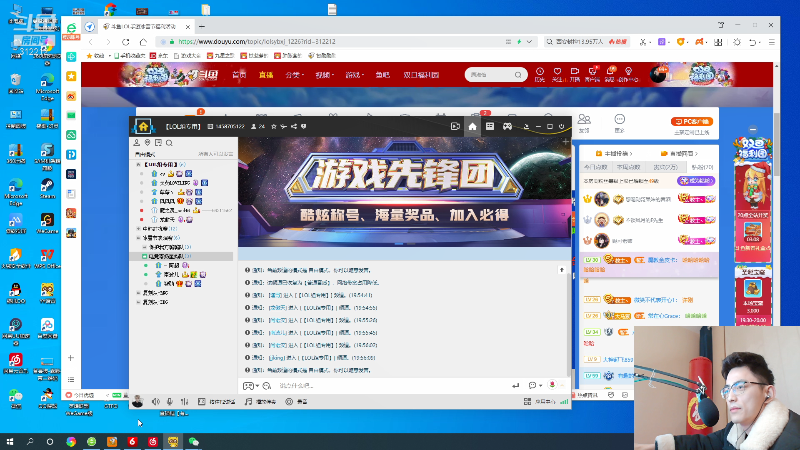Open the game controller icon in YY header

507,127
